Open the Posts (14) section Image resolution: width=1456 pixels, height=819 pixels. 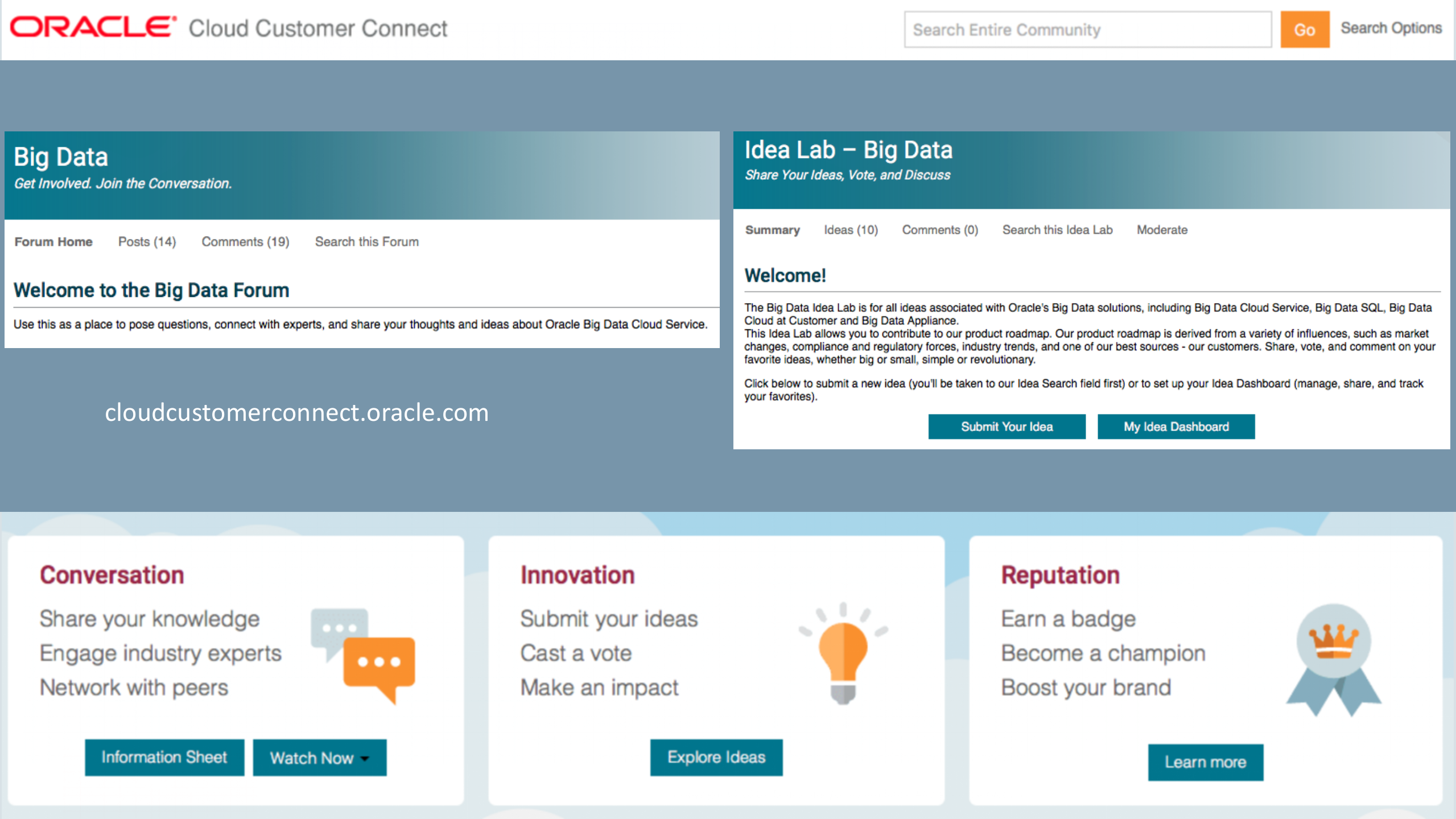[x=147, y=242]
